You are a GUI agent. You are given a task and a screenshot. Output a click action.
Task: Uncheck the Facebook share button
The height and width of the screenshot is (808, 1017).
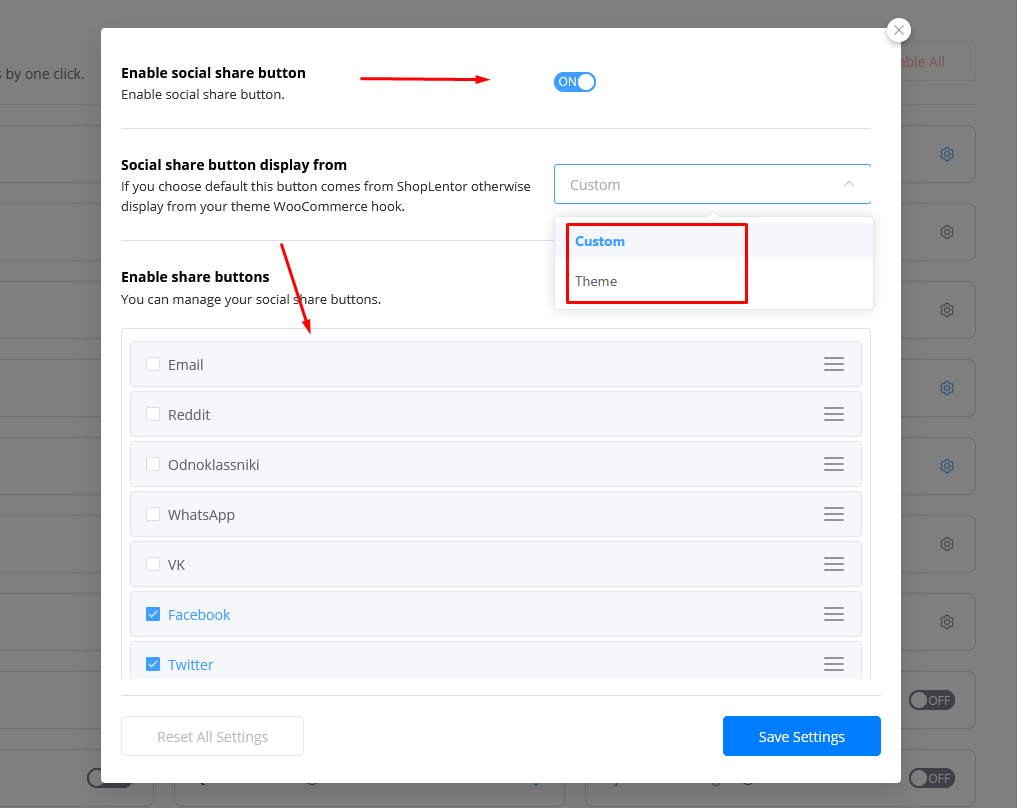(x=153, y=614)
